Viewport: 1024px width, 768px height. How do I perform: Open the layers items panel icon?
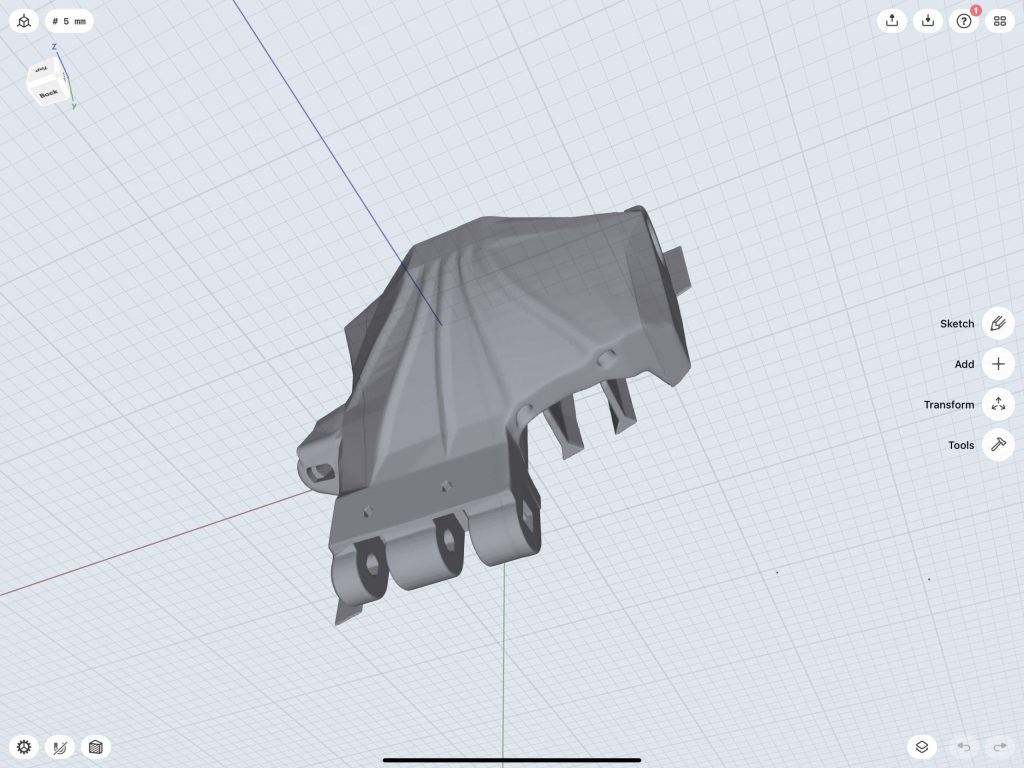[921, 746]
